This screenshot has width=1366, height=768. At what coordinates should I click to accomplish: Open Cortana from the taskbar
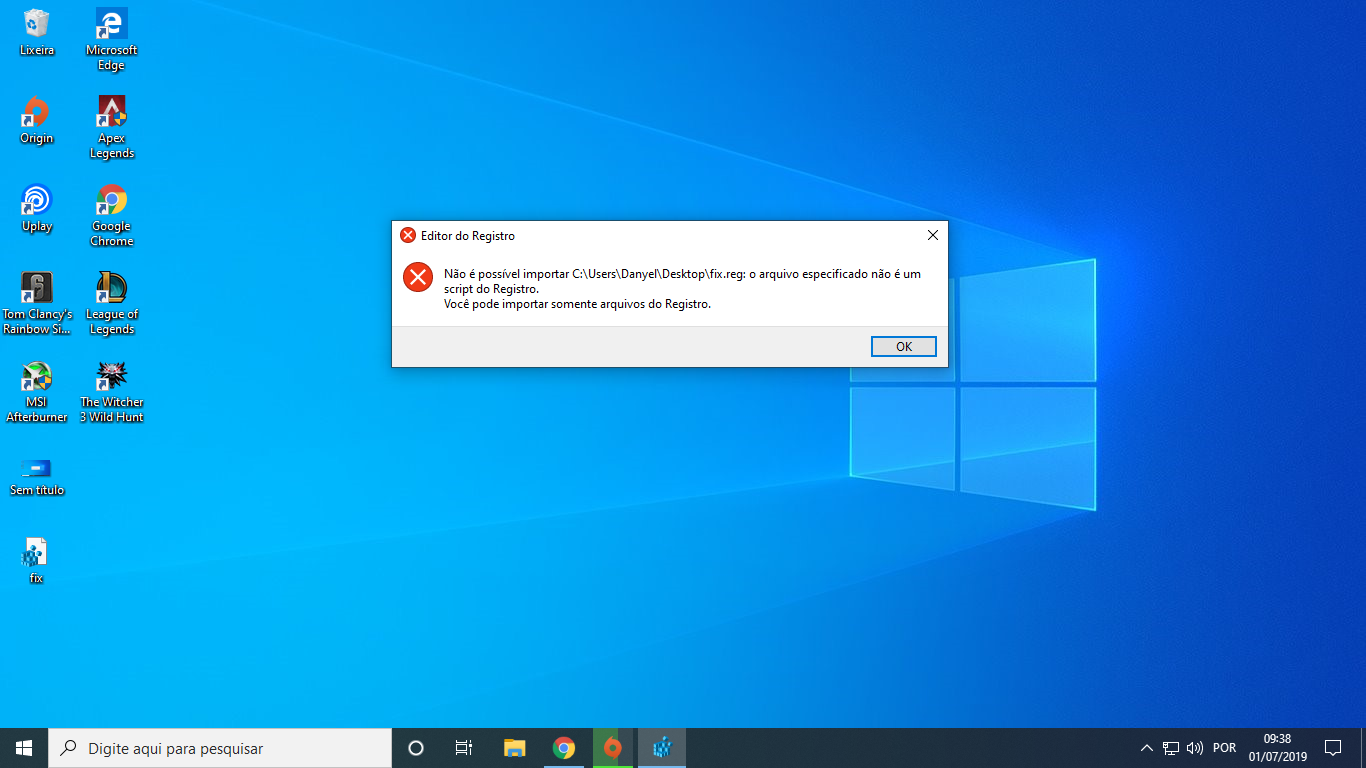416,748
